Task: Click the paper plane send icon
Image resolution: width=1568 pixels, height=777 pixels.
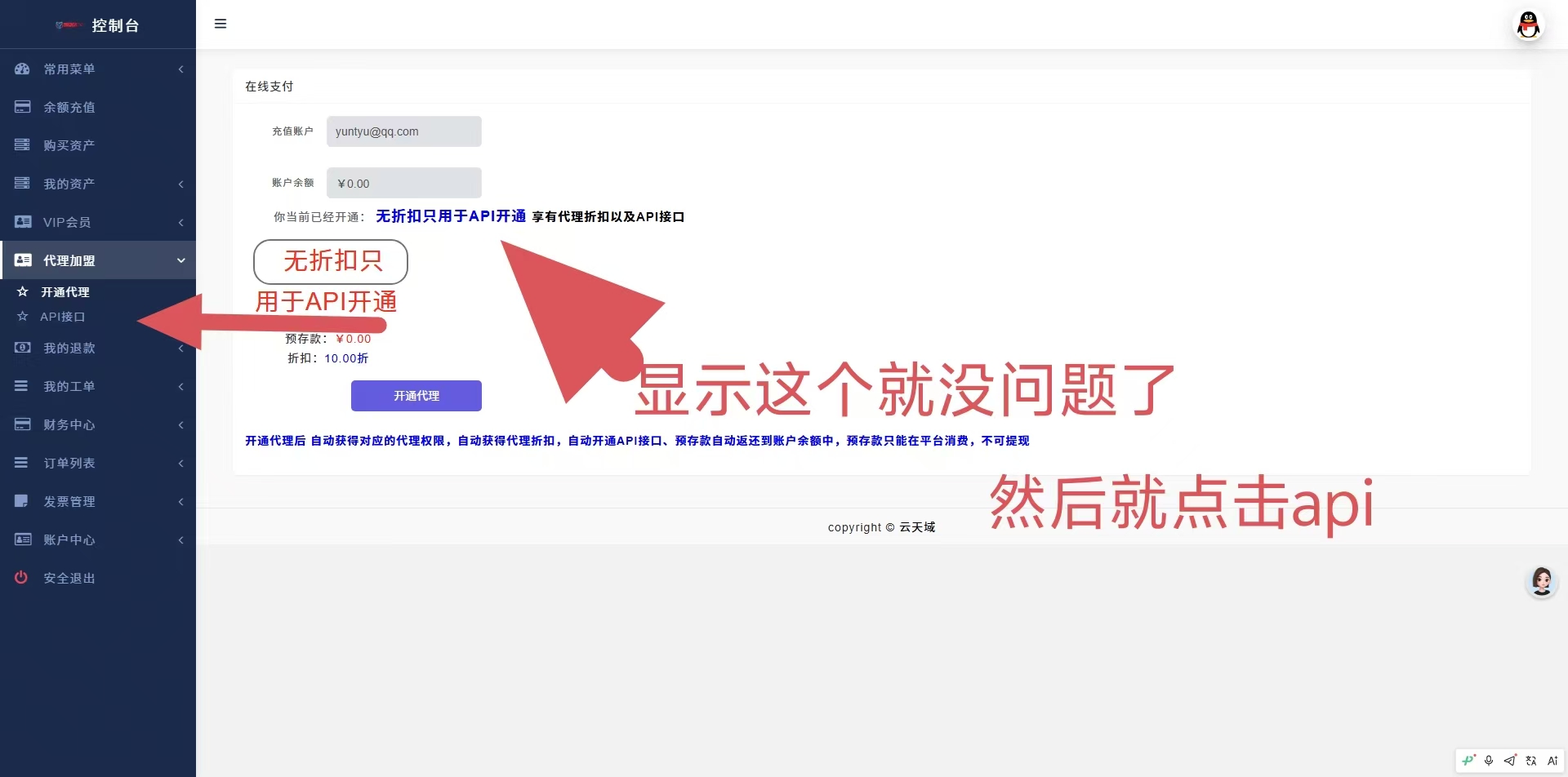Action: click(1510, 761)
